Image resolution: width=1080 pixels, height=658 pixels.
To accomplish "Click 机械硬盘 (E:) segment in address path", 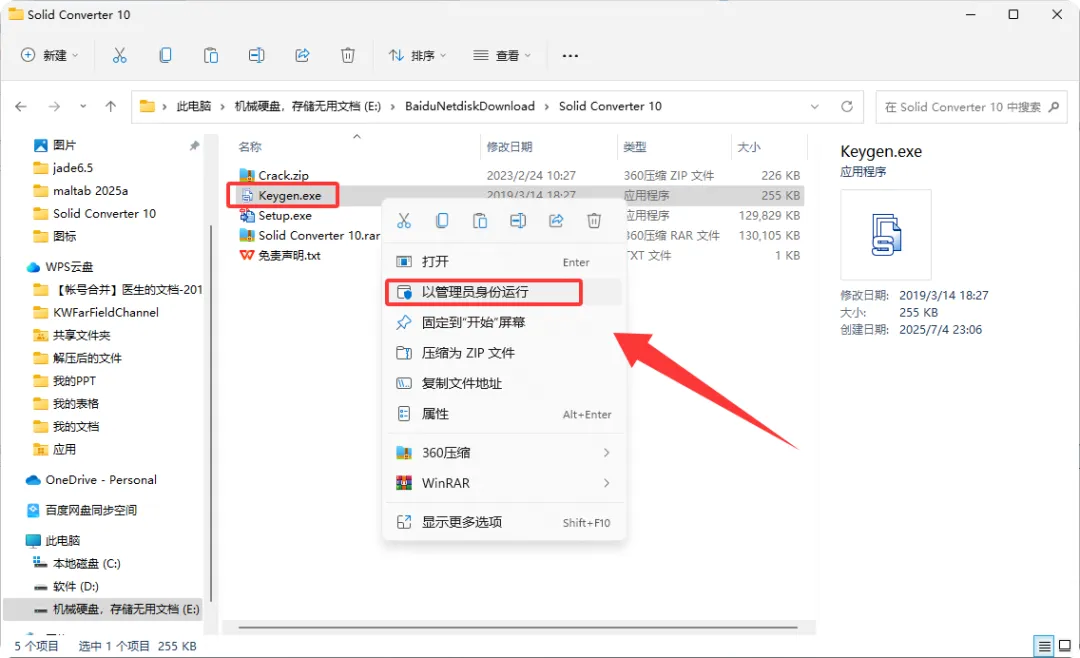I will [307, 106].
